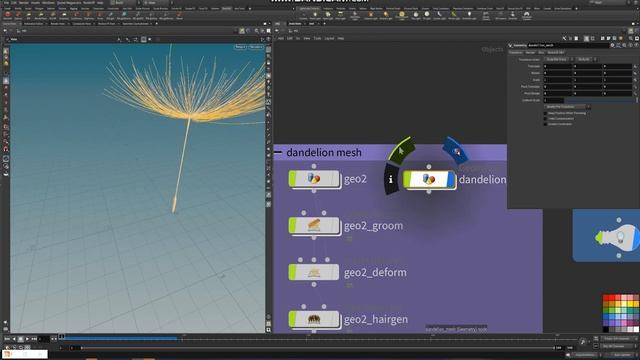This screenshot has height=360, width=640.
Task: Select the light bulb node
Action: click(x=618, y=237)
